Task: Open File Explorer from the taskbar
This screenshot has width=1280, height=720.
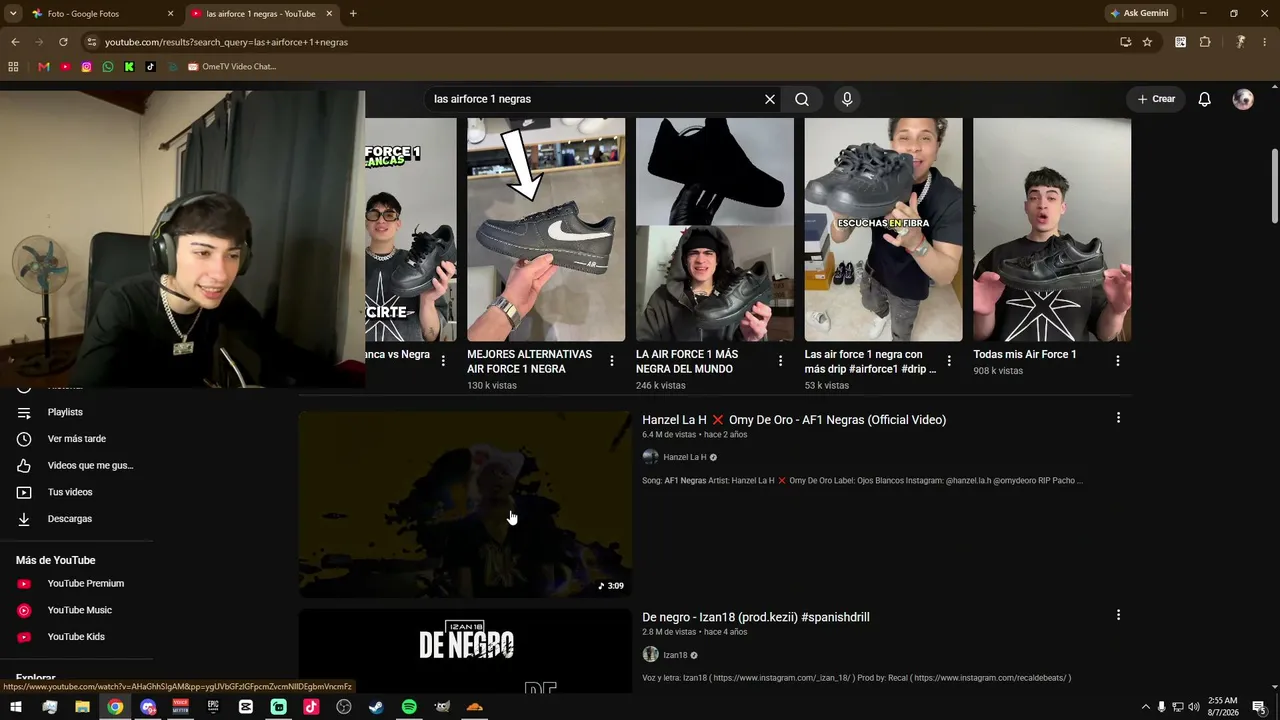Action: tap(82, 707)
